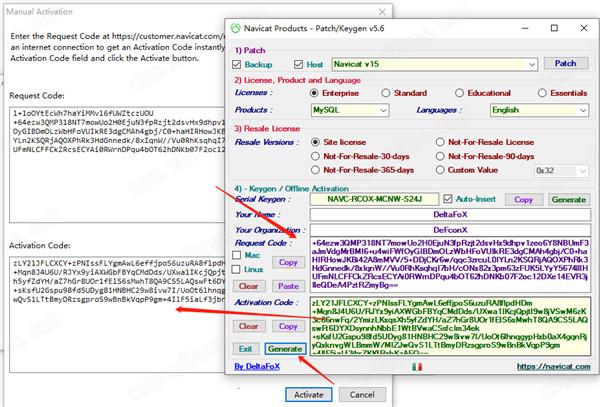Generate a new serial key
This screenshot has width=600, height=407.
point(569,200)
